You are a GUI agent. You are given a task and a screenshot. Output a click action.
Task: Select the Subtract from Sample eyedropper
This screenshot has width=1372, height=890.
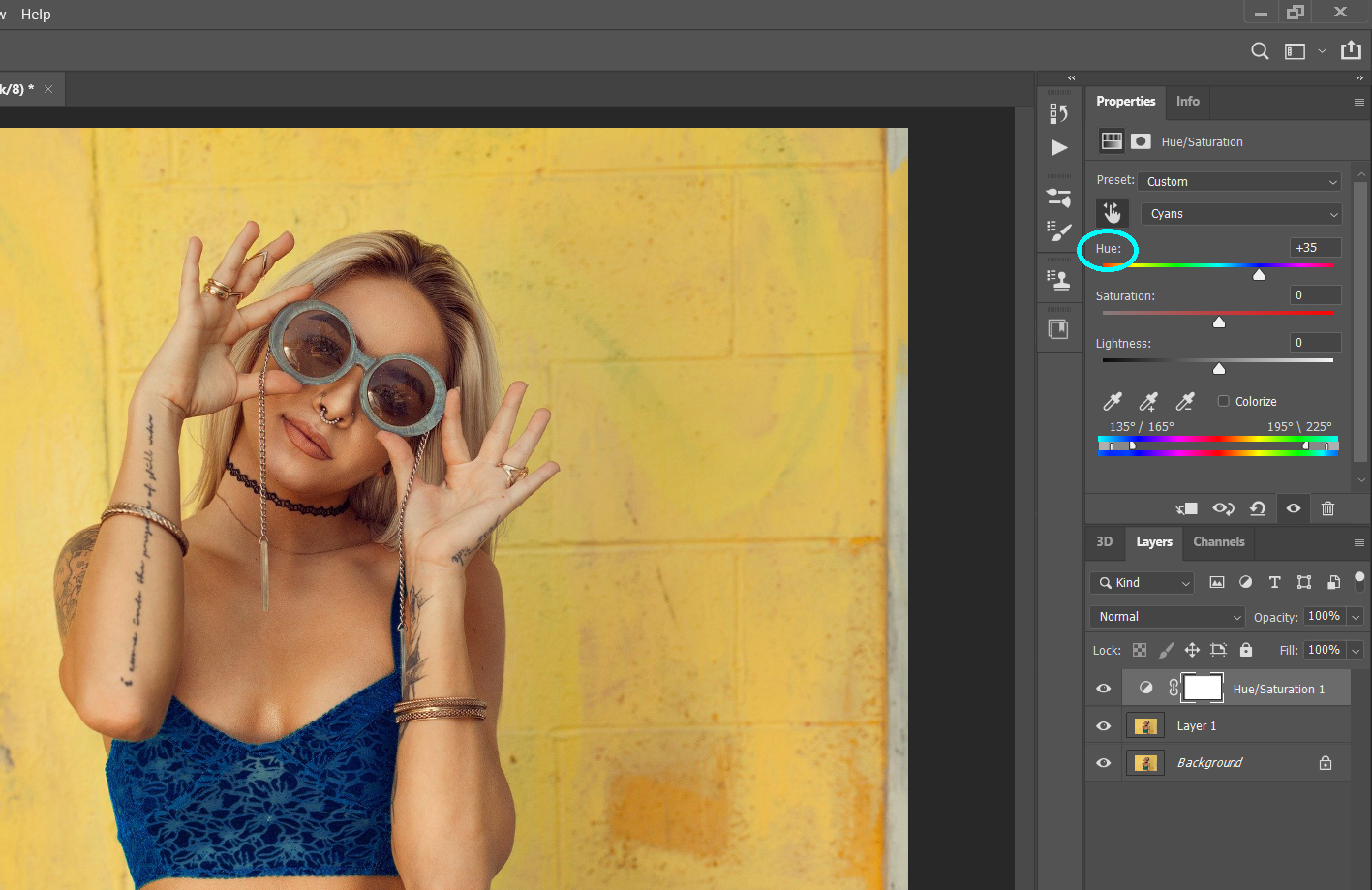[1184, 401]
